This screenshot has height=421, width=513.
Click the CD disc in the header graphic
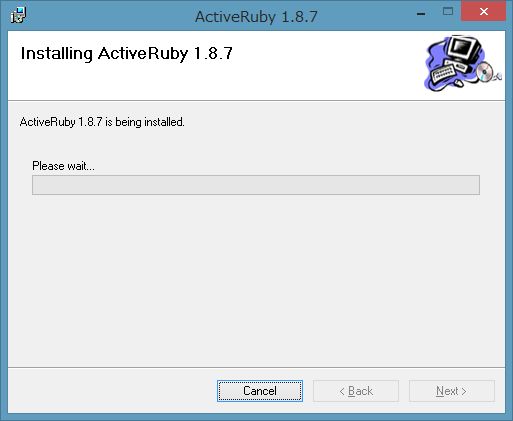[x=484, y=72]
